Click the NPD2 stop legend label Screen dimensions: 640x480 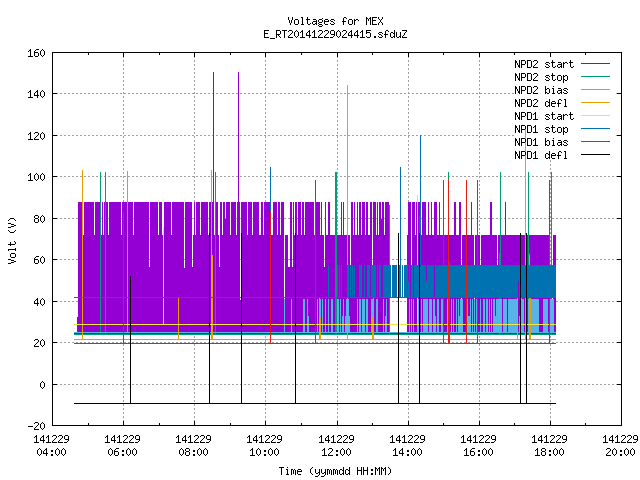point(541,77)
